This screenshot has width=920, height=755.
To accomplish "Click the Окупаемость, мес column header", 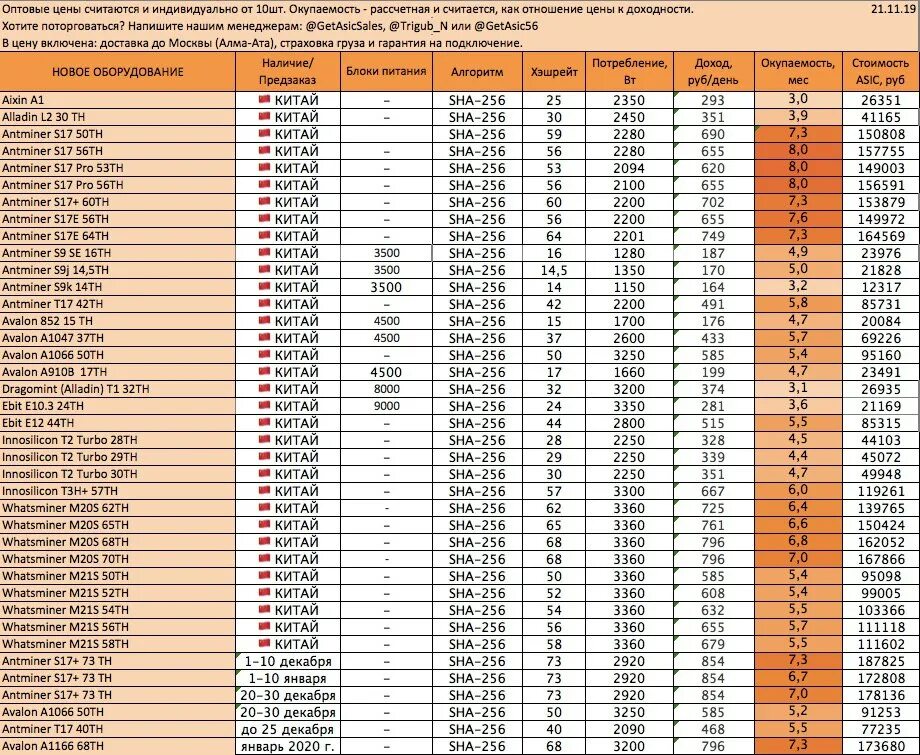I will pos(800,71).
